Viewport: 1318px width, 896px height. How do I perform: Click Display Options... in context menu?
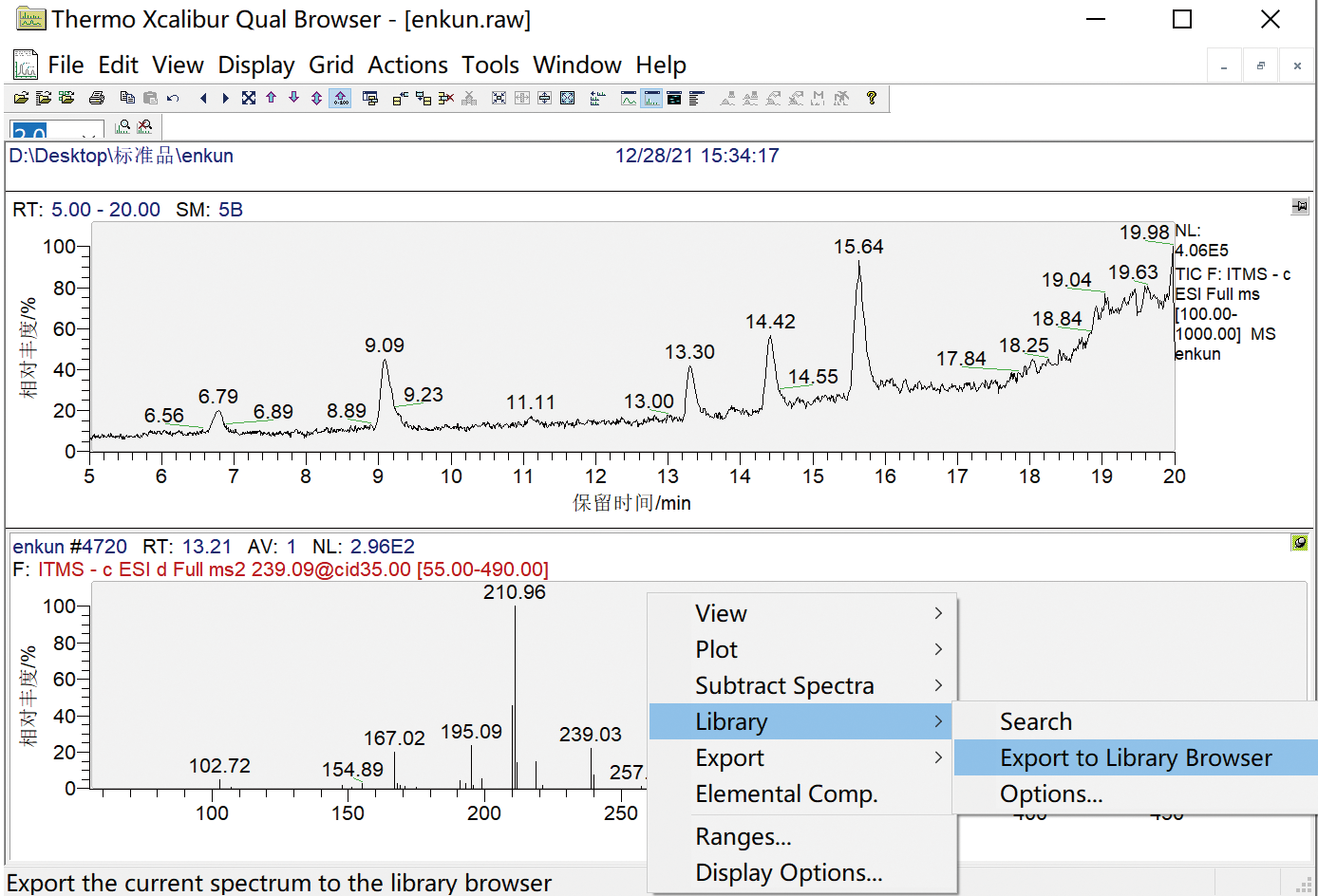click(x=789, y=873)
